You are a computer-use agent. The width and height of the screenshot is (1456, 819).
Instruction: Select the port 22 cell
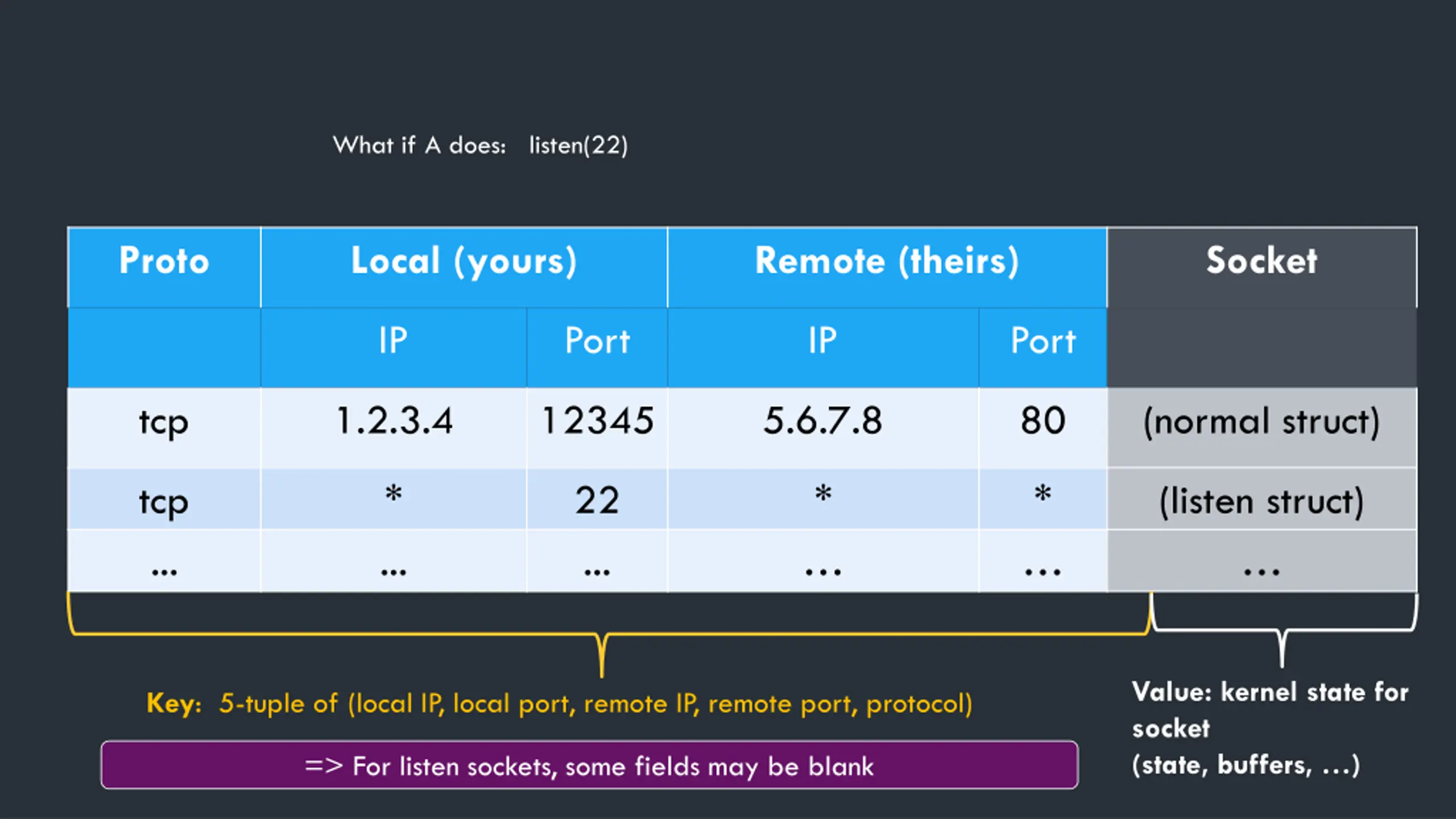coord(597,499)
